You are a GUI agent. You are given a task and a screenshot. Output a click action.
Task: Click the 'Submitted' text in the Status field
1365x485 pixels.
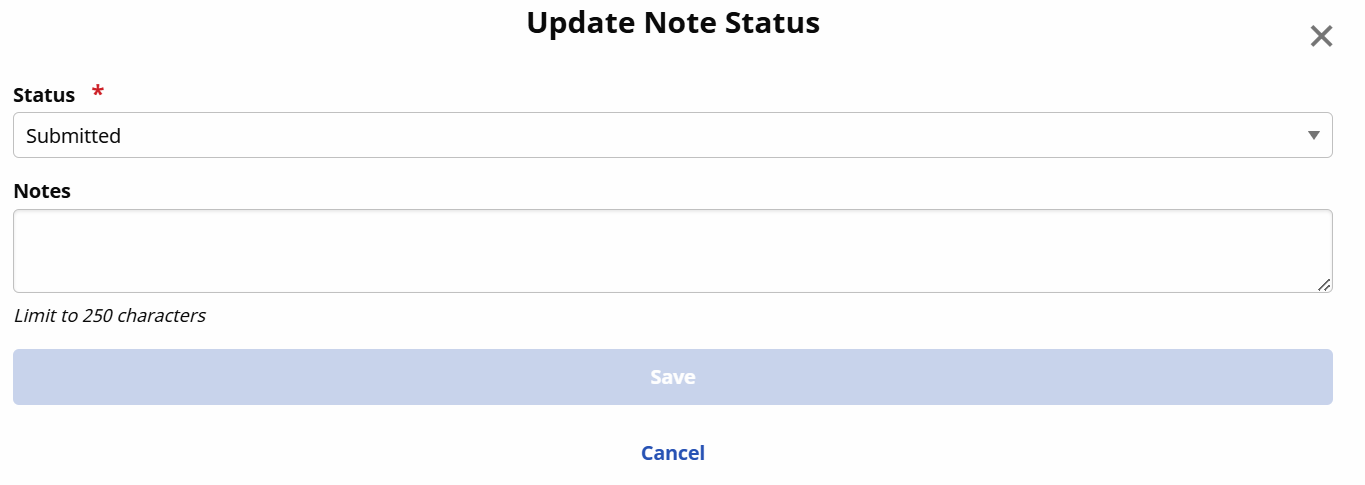[73, 136]
